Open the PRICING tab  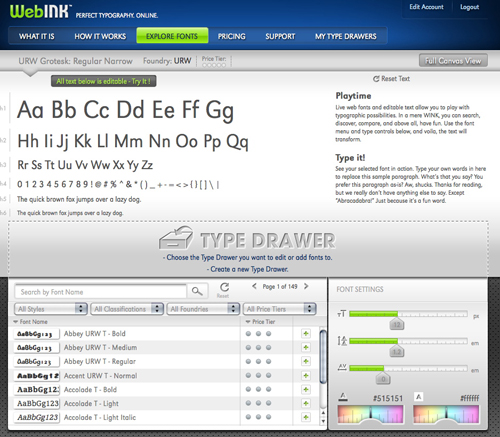(232, 36)
